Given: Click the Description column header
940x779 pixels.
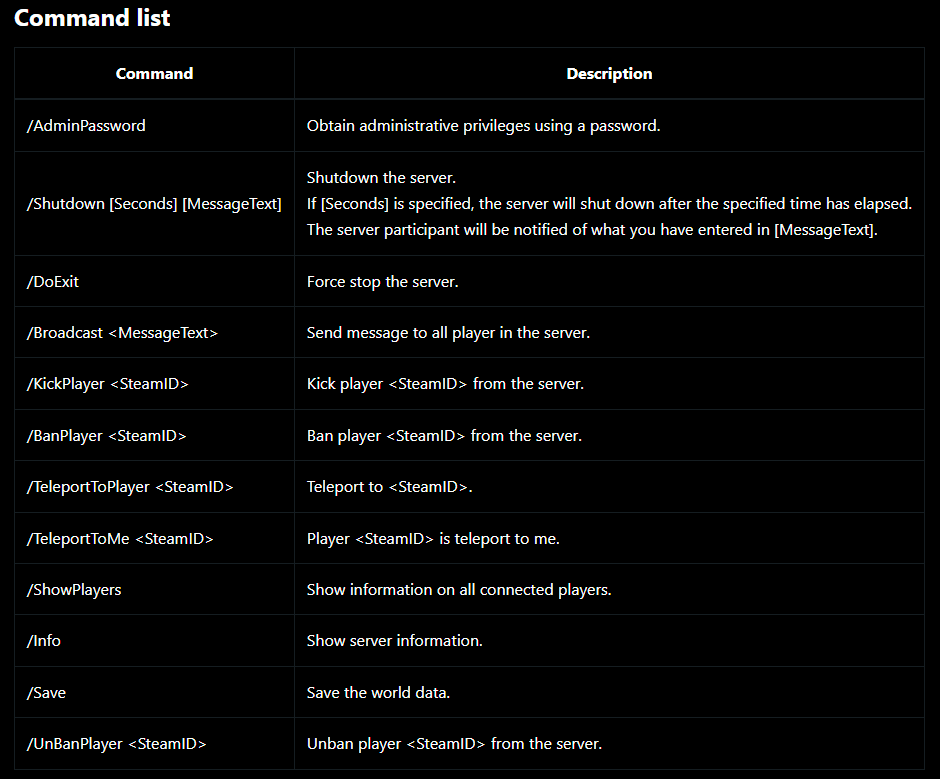Looking at the screenshot, I should (x=609, y=73).
